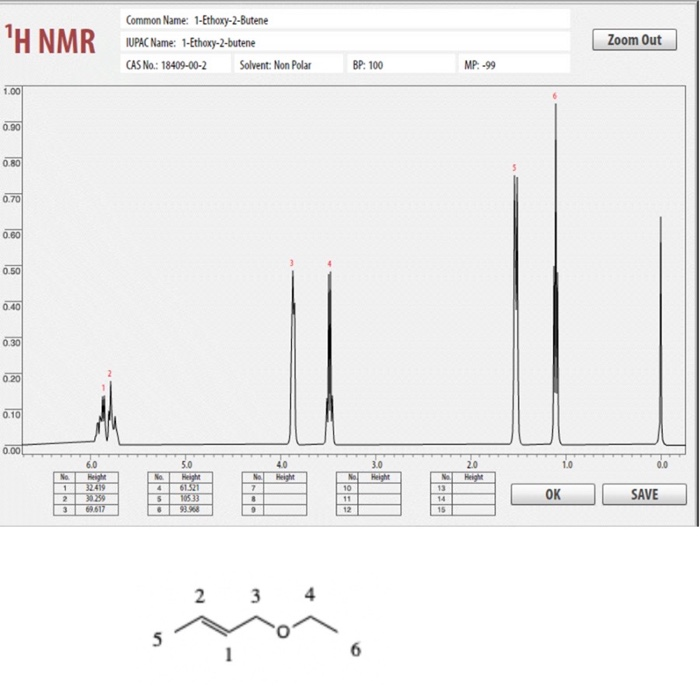Click the TMS reference peak at 0.0 ppm
Viewport: 700px width, 687px height.
tap(661, 330)
